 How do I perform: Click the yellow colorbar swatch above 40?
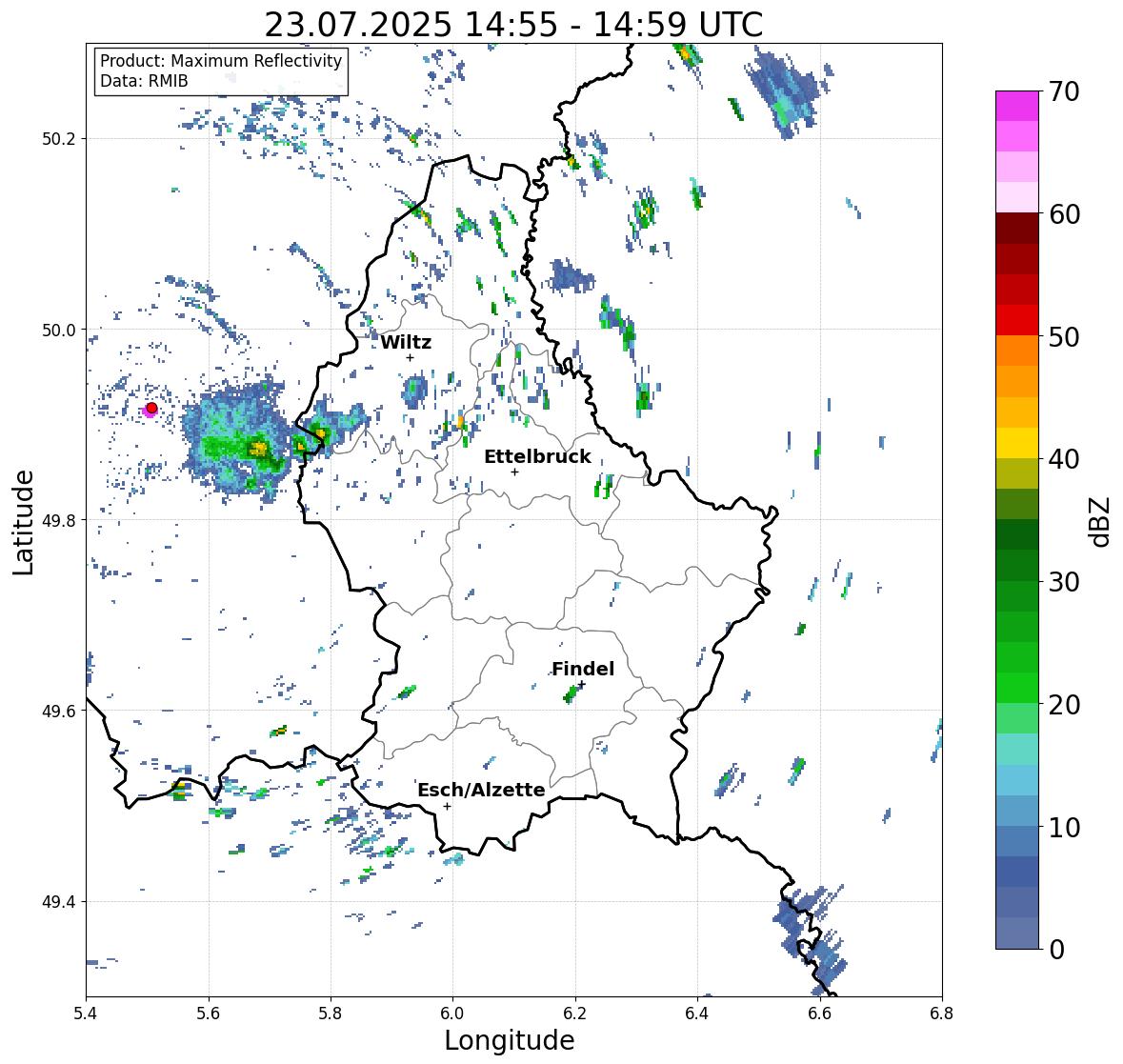[x=1017, y=443]
